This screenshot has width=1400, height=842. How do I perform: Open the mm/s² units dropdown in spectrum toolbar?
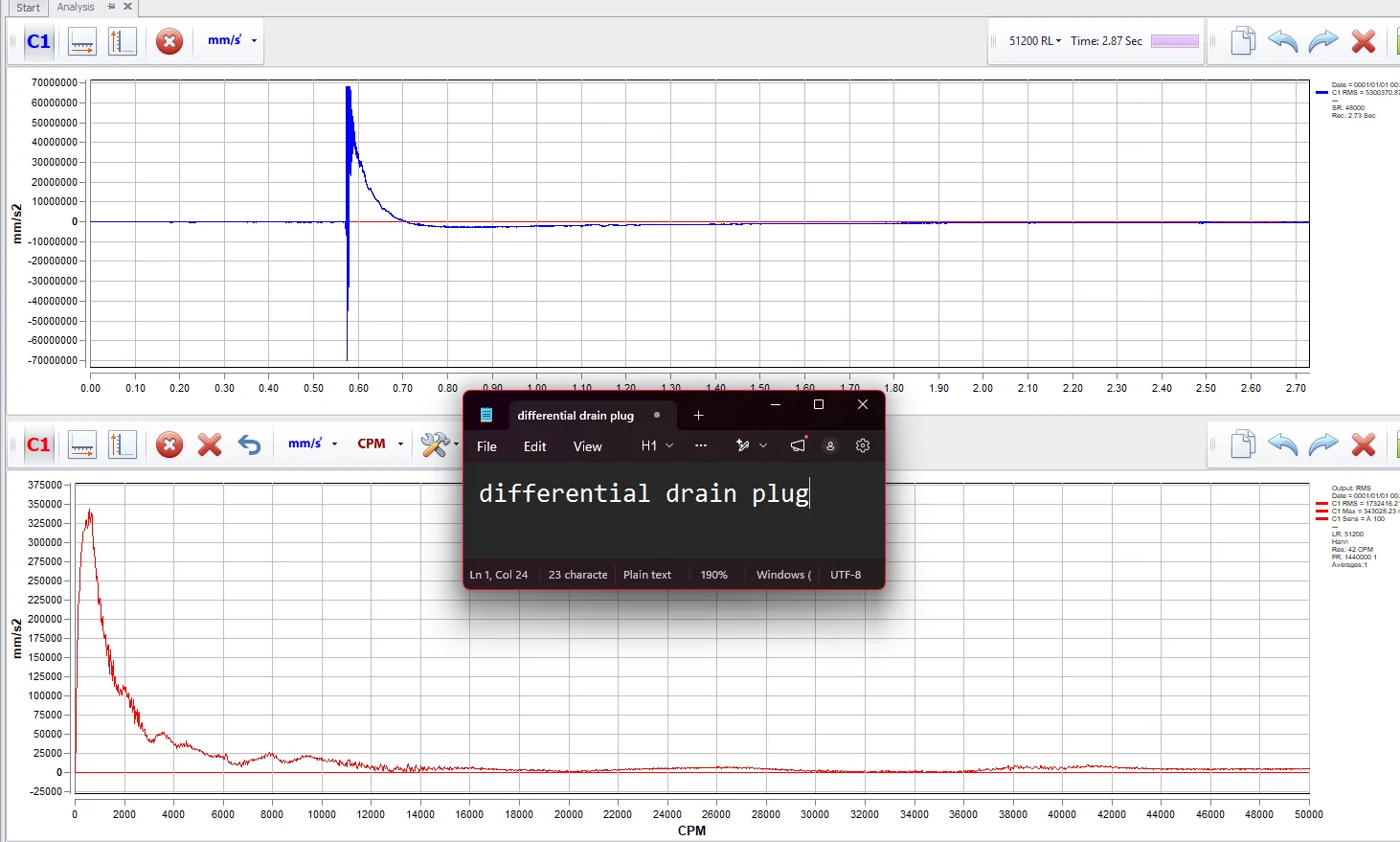313,444
